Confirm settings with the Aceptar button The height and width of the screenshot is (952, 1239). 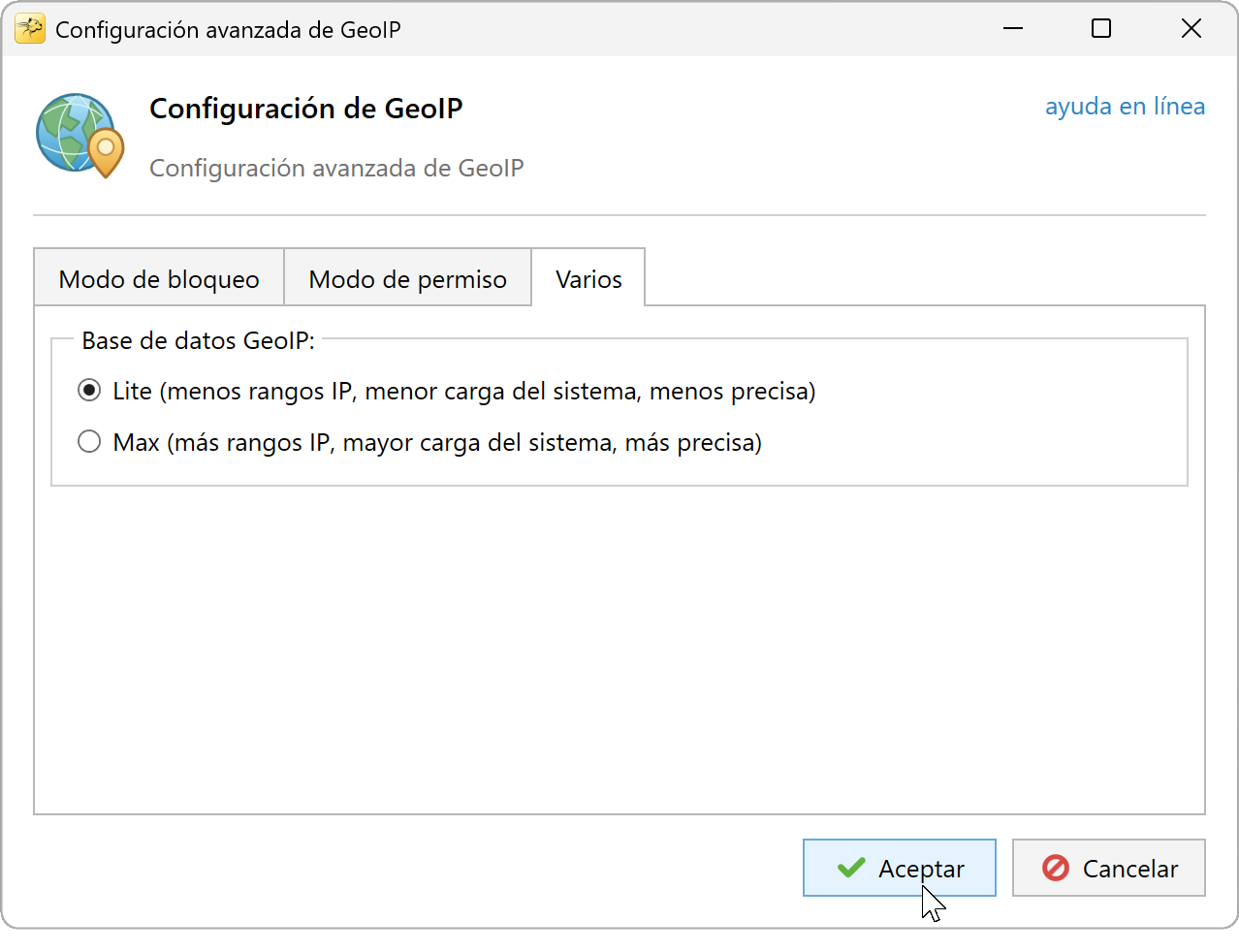pyautogui.click(x=900, y=868)
